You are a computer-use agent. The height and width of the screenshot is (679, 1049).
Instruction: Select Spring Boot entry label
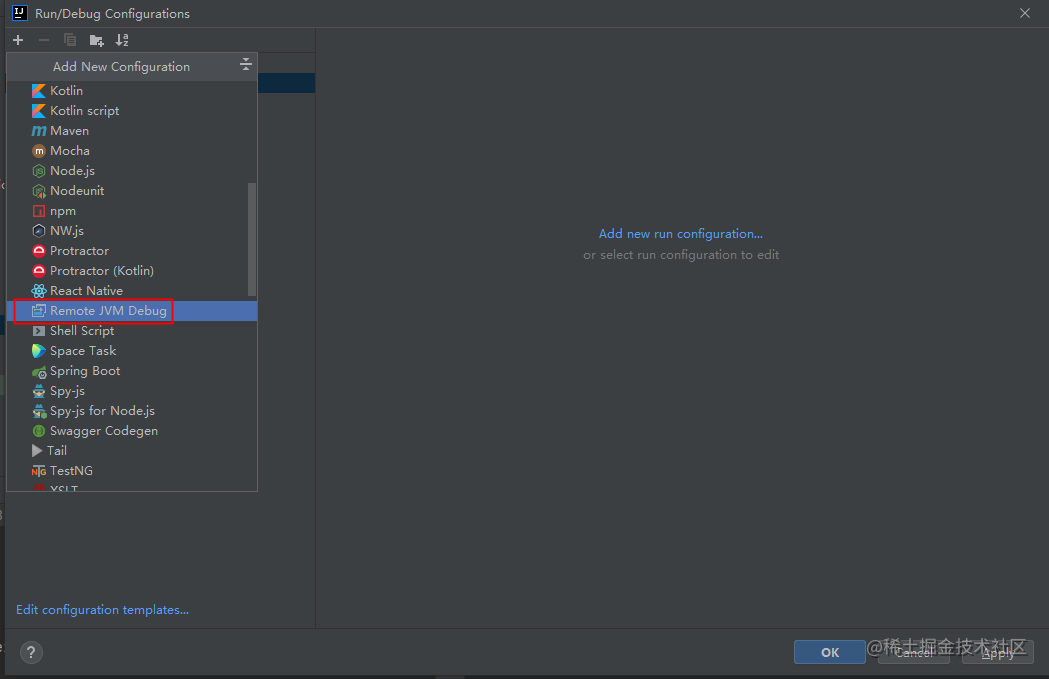(85, 371)
